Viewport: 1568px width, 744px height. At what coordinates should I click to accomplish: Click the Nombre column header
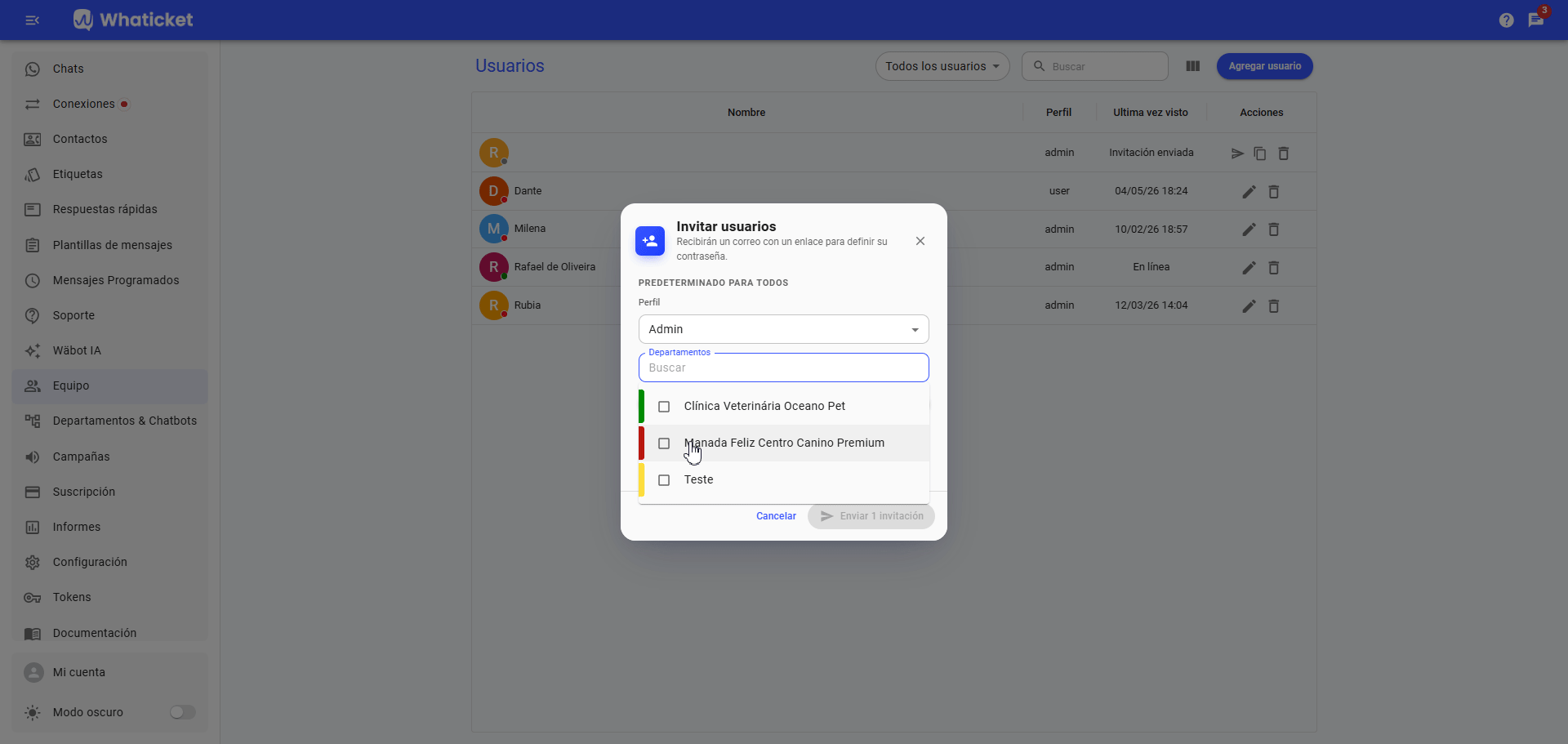coord(746,113)
